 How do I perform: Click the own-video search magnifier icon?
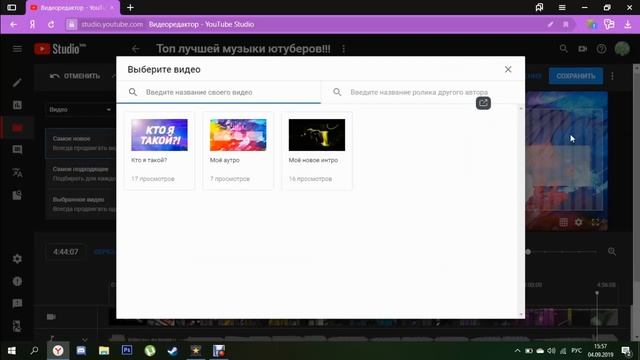coord(133,92)
